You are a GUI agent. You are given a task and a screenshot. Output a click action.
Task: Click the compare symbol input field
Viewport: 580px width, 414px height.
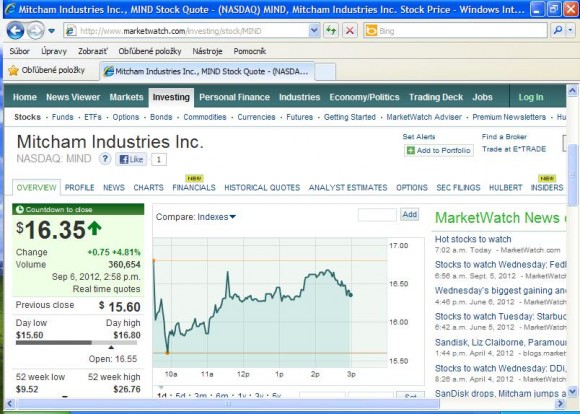pyautogui.click(x=377, y=215)
